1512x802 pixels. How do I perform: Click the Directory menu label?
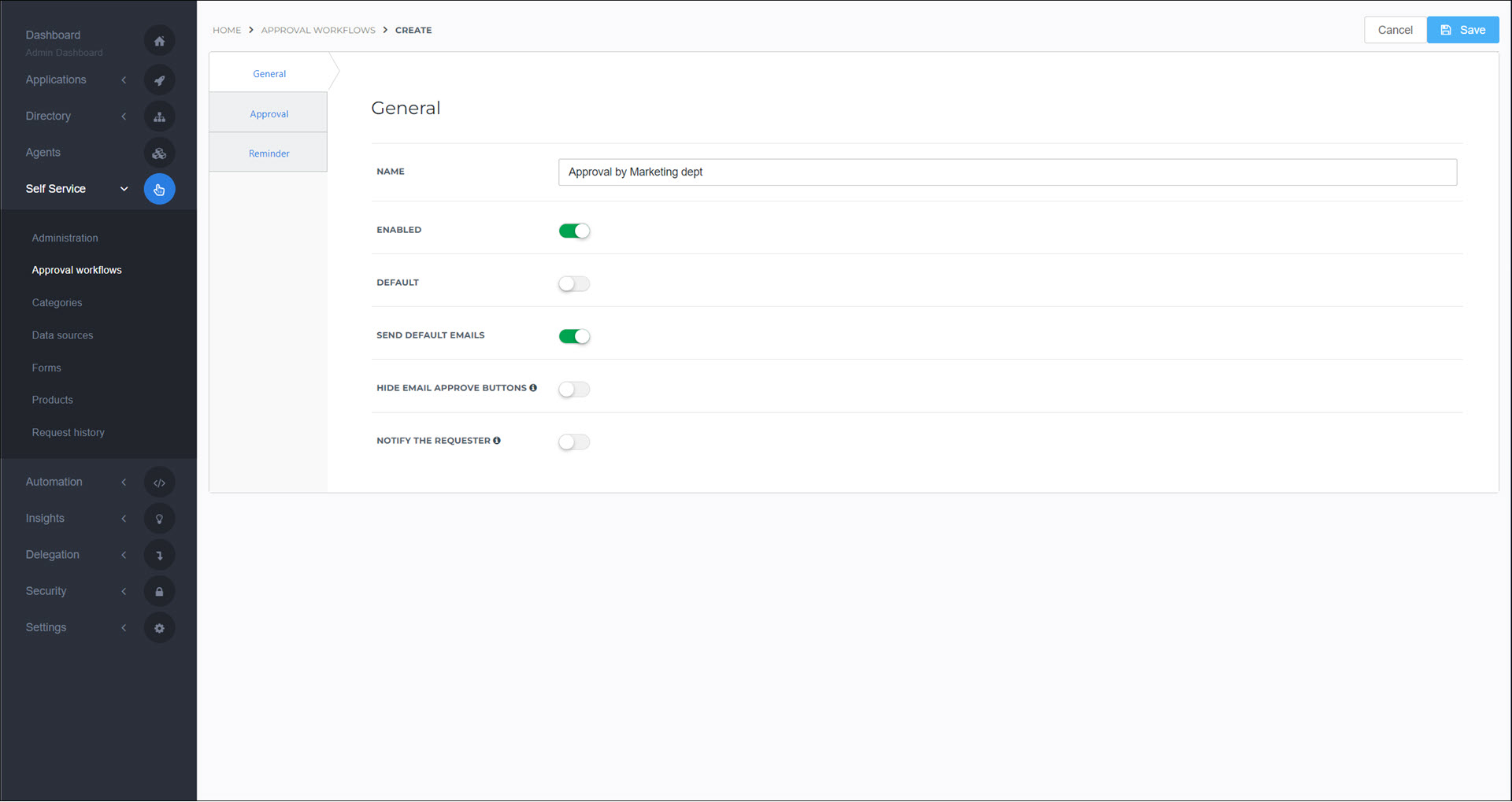point(48,116)
